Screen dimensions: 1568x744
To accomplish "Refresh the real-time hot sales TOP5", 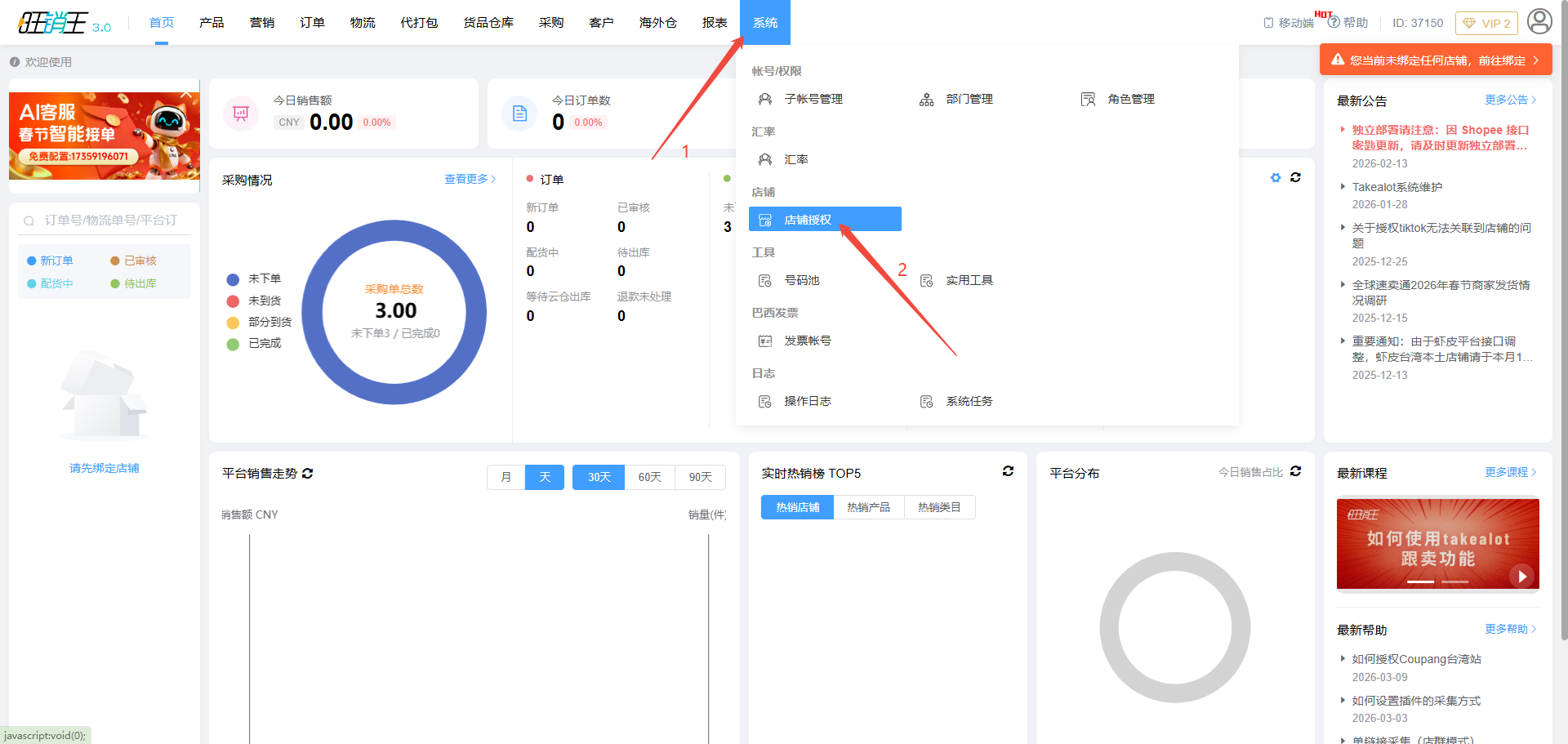I will [1008, 471].
